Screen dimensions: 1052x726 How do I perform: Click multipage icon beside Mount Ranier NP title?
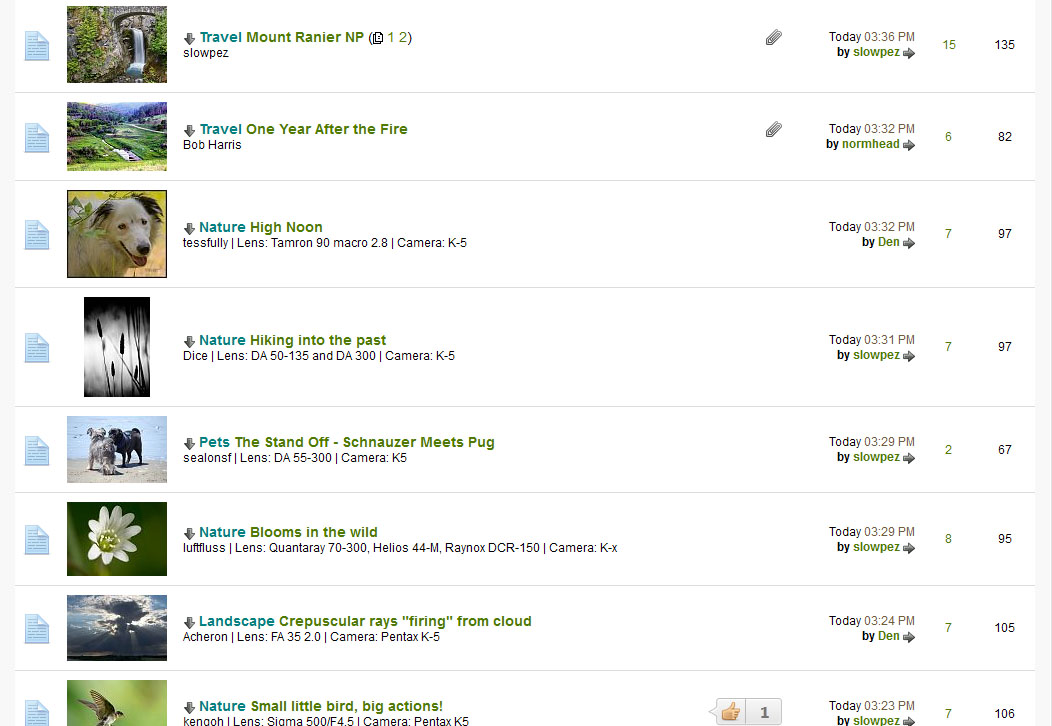(x=377, y=39)
